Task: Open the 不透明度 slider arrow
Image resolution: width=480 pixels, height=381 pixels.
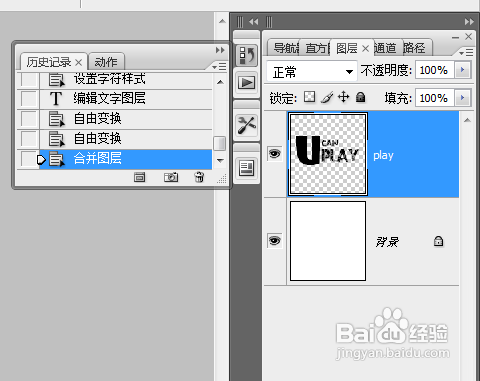Action: pos(463,70)
